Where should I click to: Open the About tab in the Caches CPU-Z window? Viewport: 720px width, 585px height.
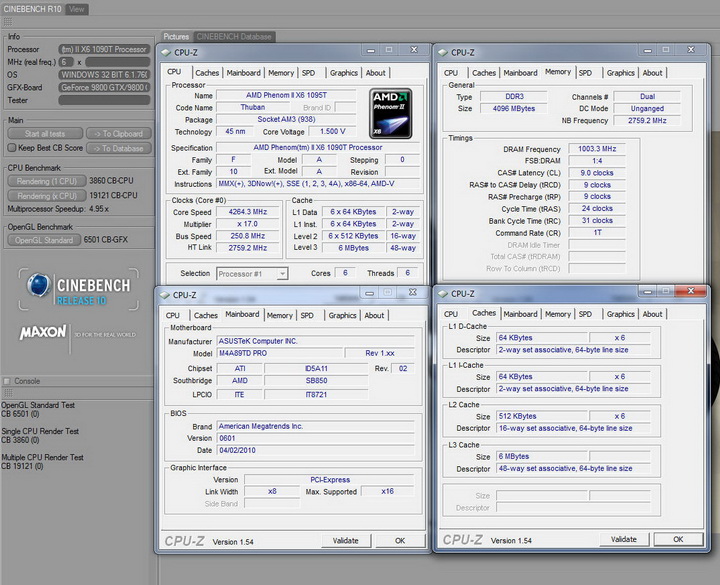[652, 314]
